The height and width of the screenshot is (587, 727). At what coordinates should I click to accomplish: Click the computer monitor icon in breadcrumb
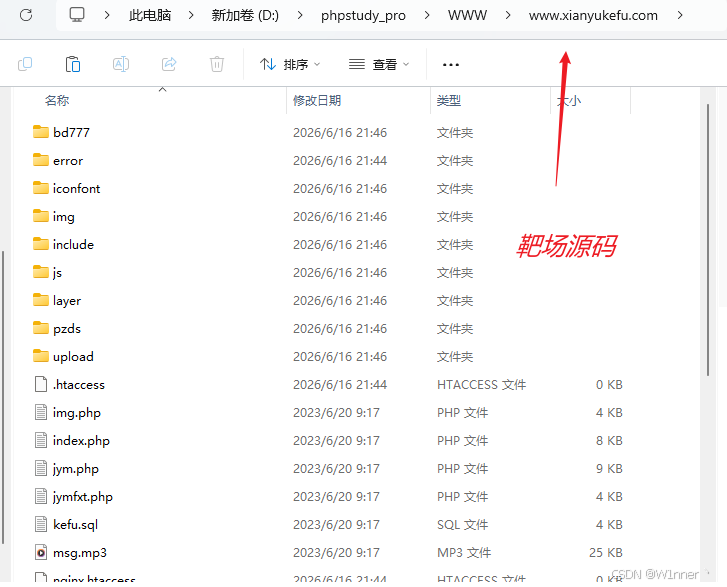pos(77,15)
